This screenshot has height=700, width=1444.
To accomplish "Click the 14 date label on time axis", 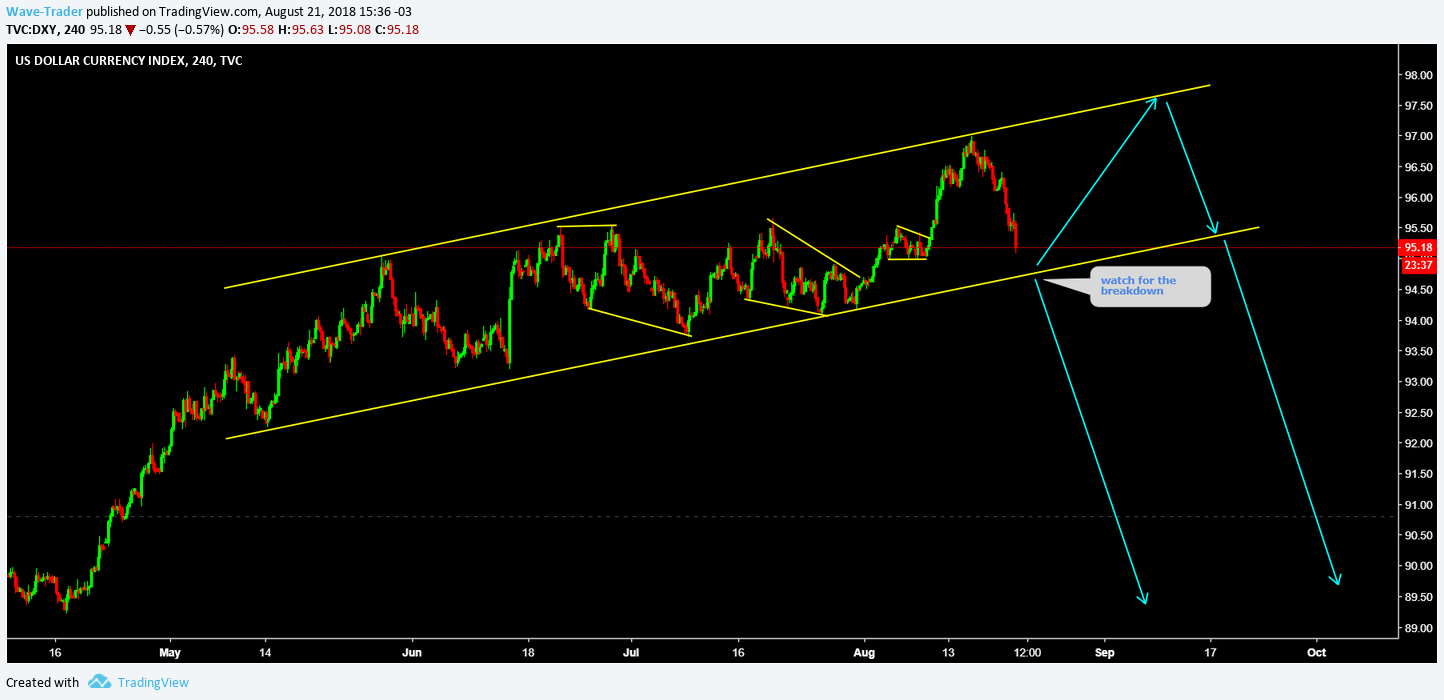I will click(265, 651).
